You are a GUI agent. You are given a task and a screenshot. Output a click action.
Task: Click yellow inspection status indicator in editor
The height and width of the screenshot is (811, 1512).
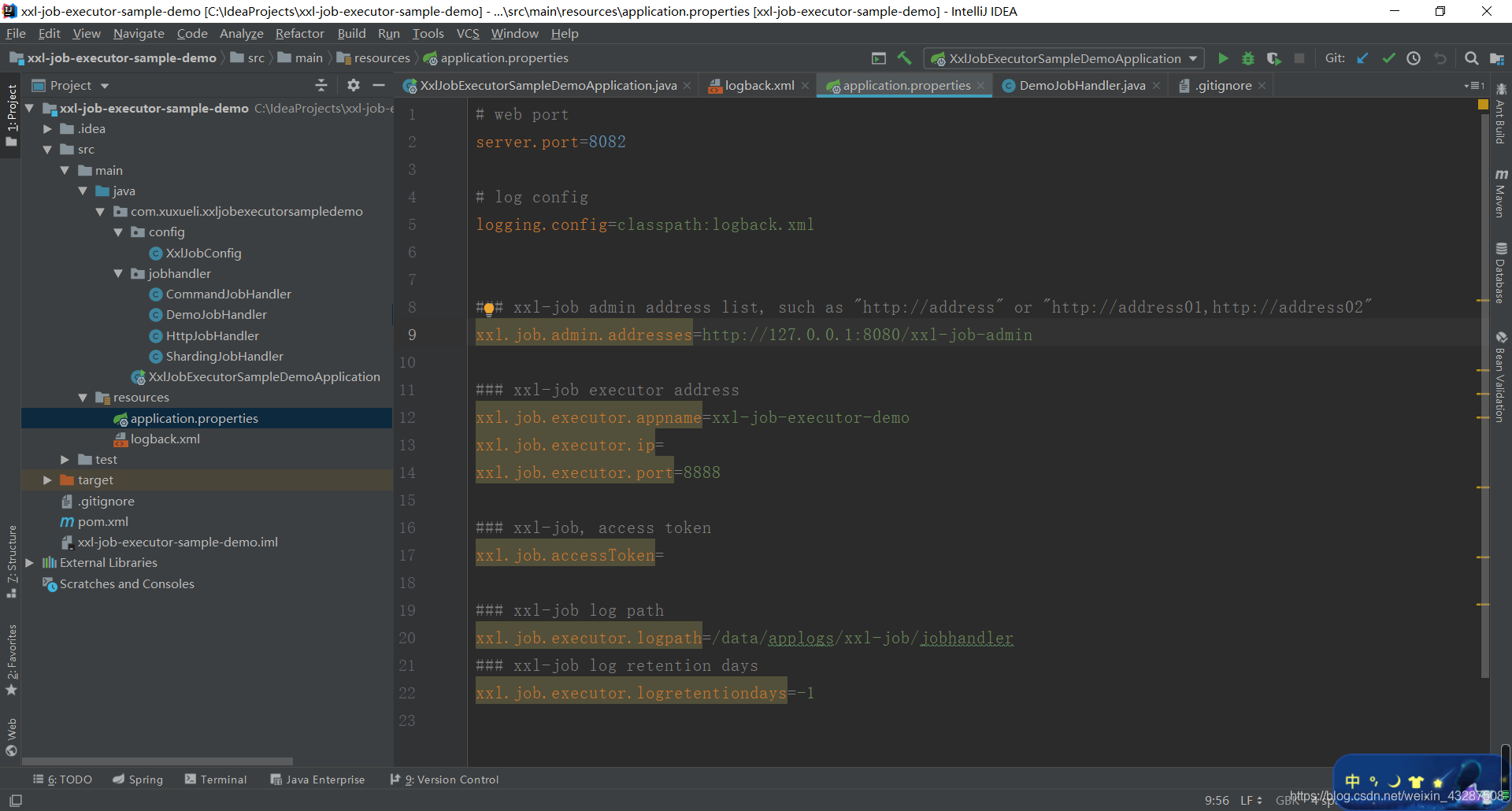coord(1483,105)
